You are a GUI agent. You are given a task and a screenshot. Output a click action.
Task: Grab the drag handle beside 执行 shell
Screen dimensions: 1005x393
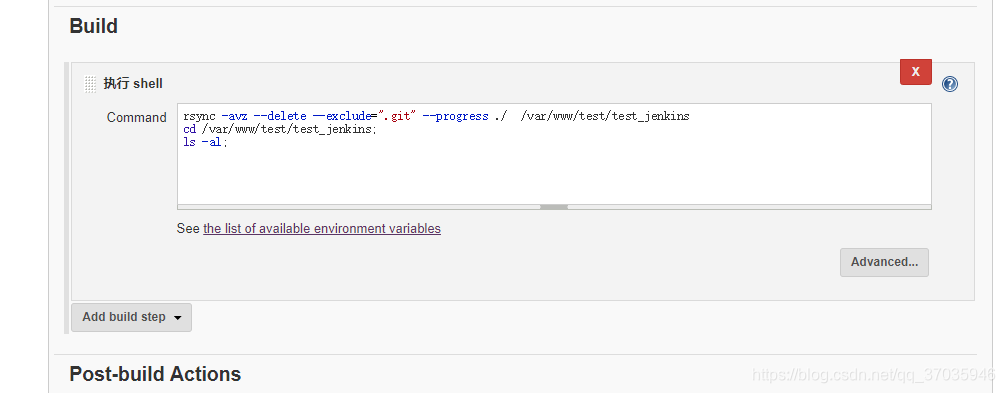90,84
